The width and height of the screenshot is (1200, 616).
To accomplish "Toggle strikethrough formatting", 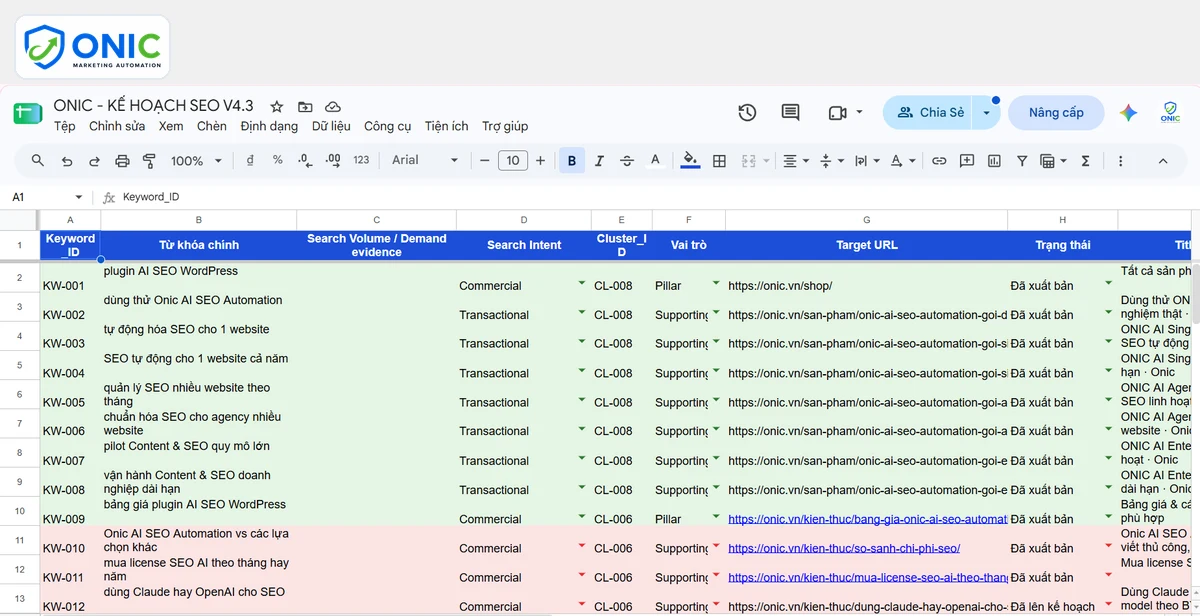I will pos(627,160).
